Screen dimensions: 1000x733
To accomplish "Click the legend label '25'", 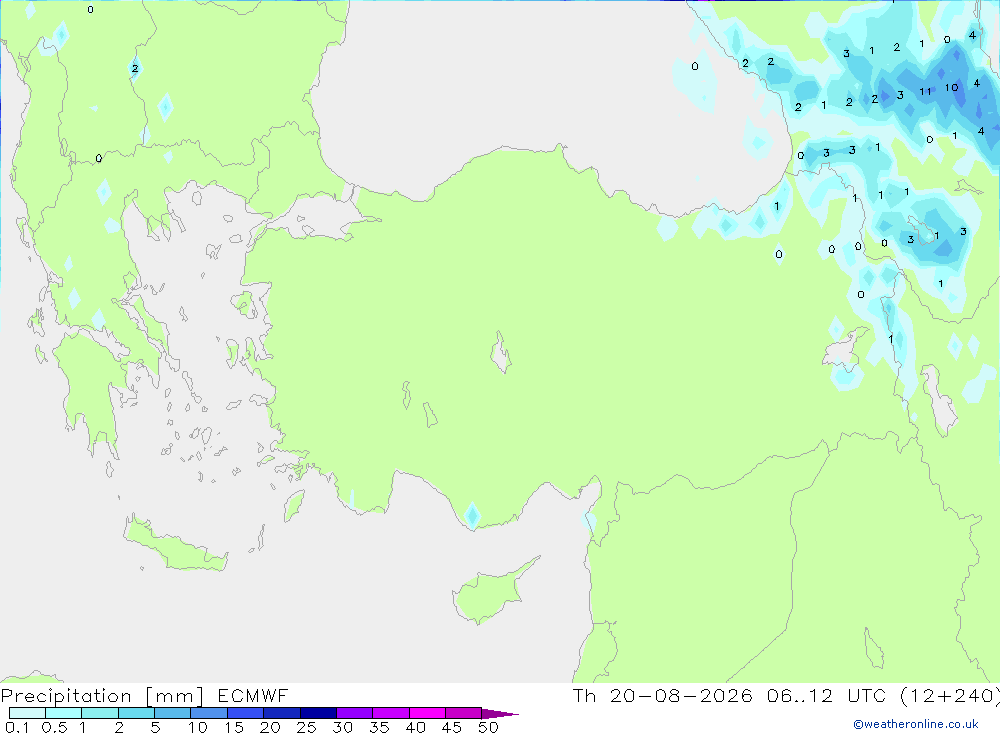I will [x=306, y=727].
